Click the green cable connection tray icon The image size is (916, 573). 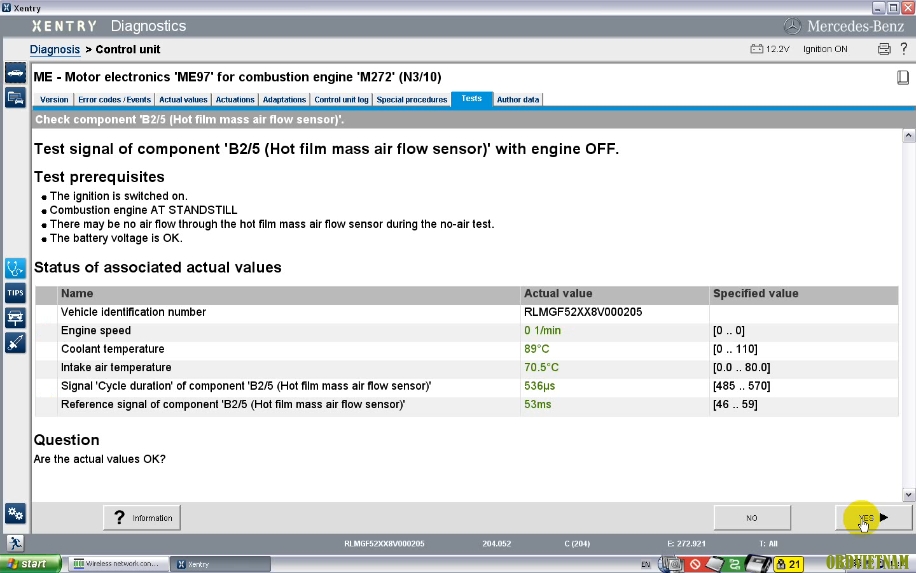tap(735, 564)
